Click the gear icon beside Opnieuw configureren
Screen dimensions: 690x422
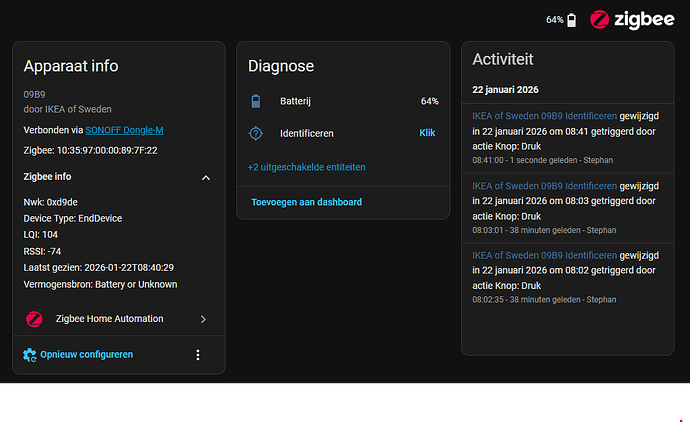pos(30,354)
